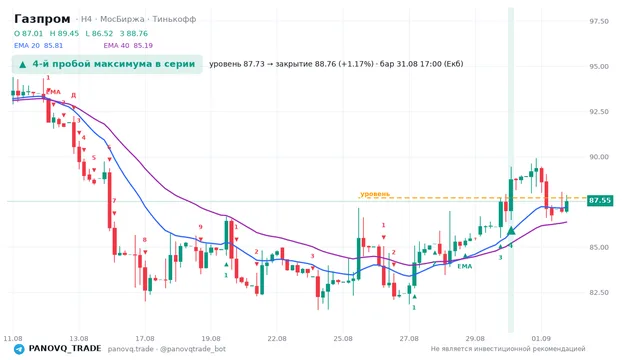The image size is (640, 360).
Task: Click the 95.00 price axis label
Action: coord(599,67)
